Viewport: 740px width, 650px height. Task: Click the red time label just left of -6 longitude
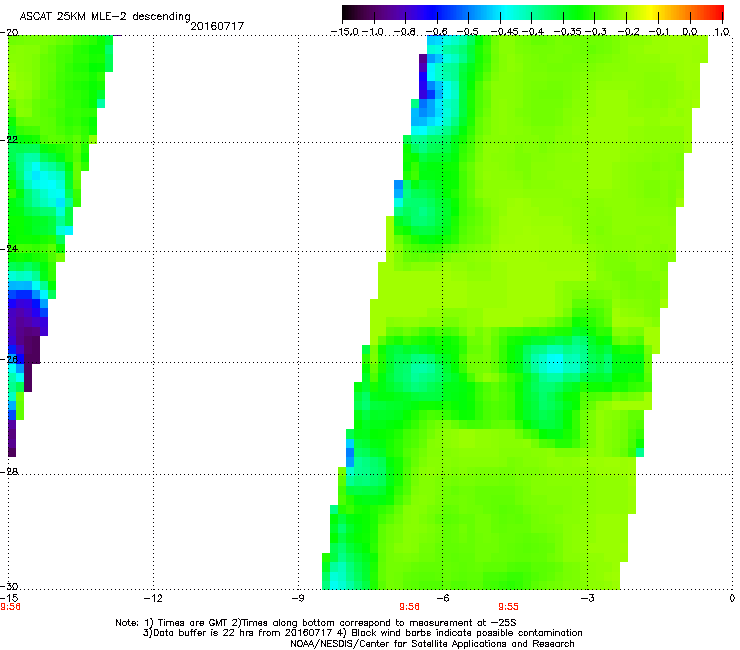tap(409, 607)
